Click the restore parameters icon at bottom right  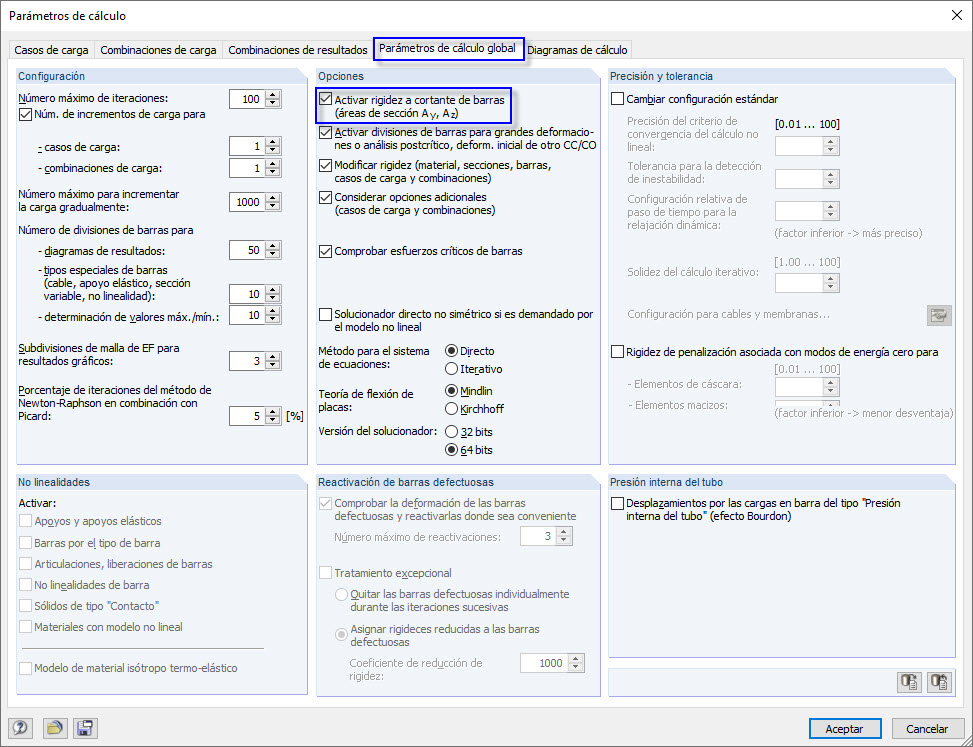pos(939,682)
